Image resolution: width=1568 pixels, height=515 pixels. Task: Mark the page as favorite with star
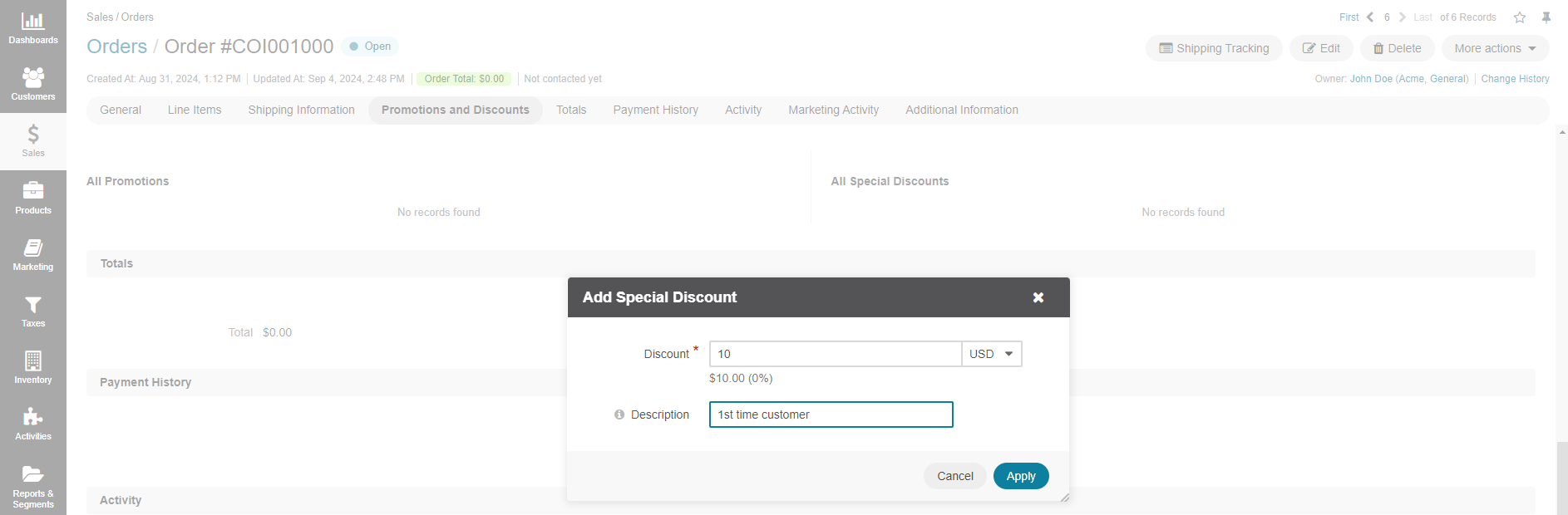(1520, 17)
